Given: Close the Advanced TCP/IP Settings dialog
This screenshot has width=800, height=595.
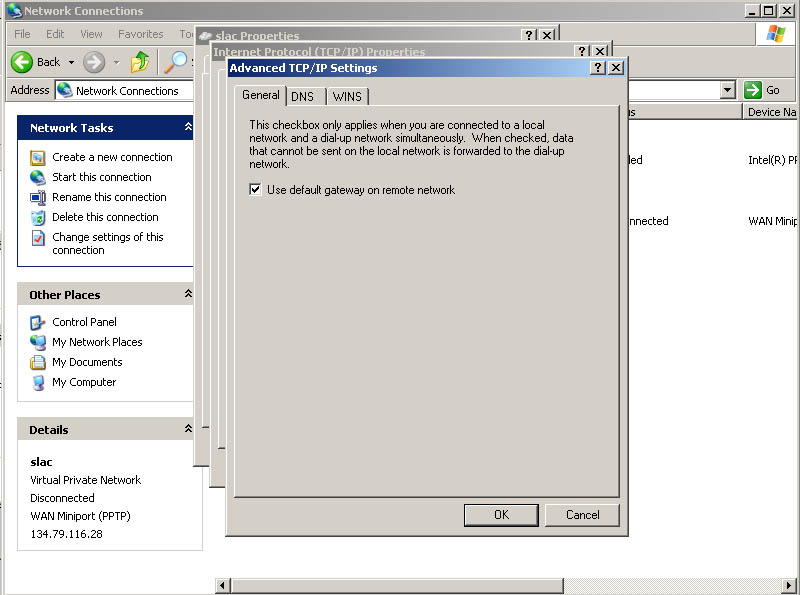Looking at the screenshot, I should click(616, 68).
